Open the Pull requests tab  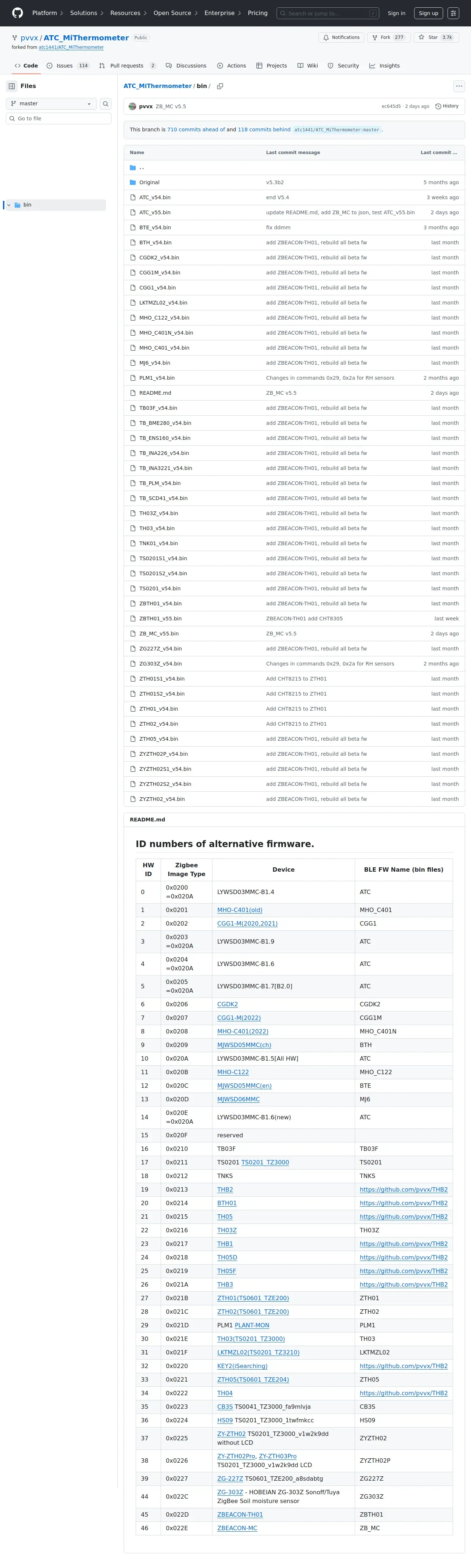[x=127, y=66]
